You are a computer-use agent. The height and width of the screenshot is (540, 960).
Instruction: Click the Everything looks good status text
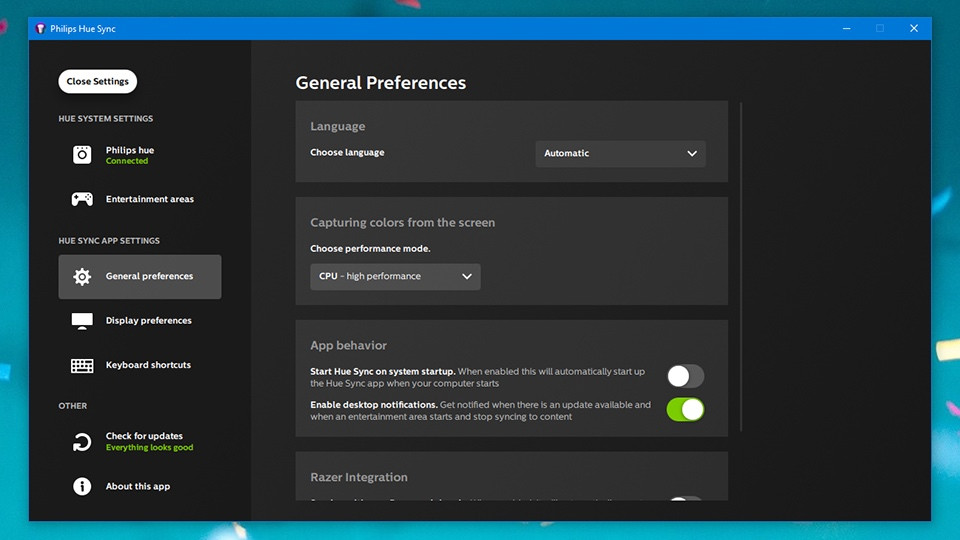pos(149,448)
